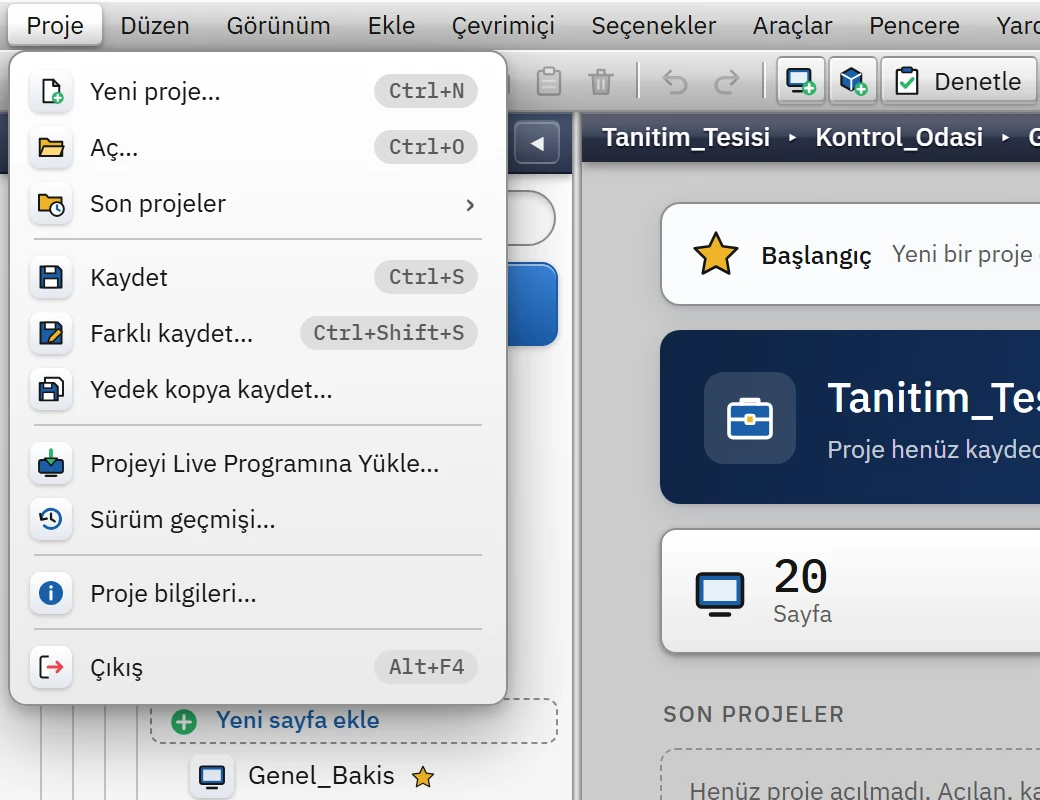Click Yeni sayfa ekle button
The width and height of the screenshot is (1040, 800).
tap(354, 720)
